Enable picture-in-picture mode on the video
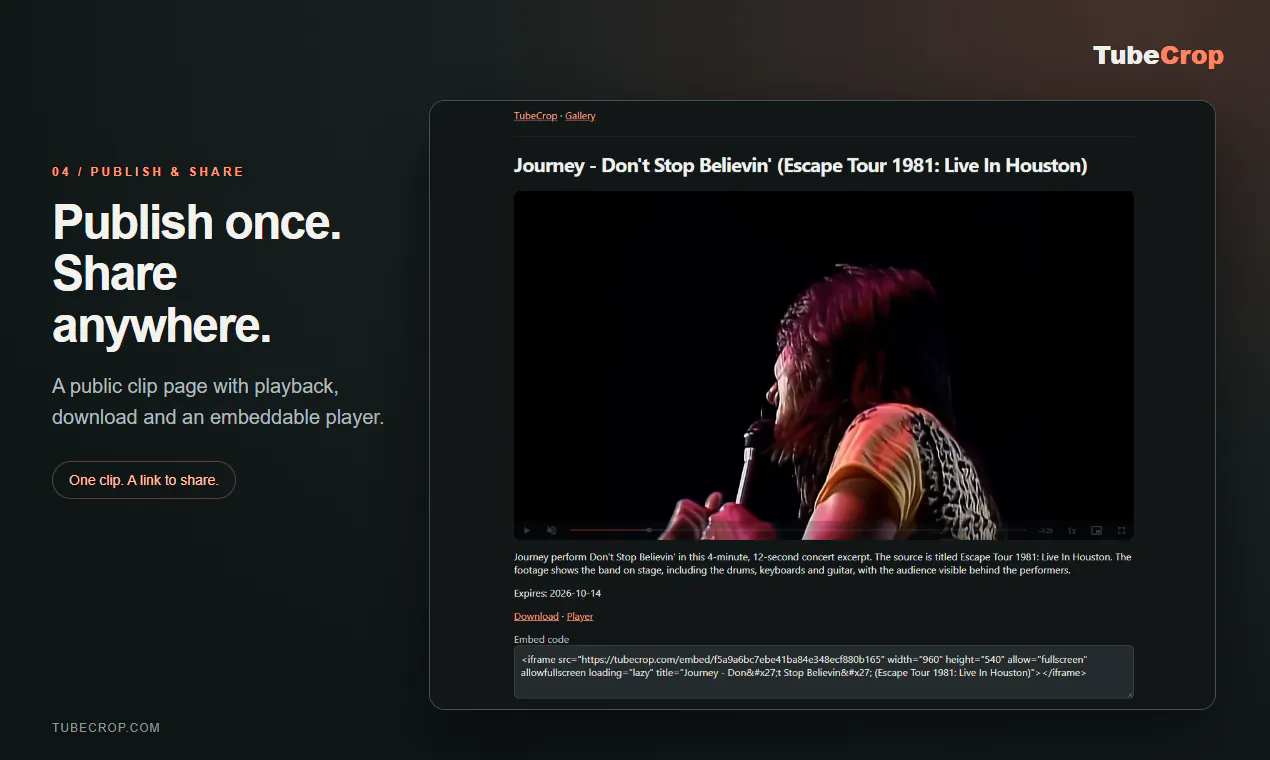This screenshot has height=760, width=1270. pyautogui.click(x=1097, y=530)
